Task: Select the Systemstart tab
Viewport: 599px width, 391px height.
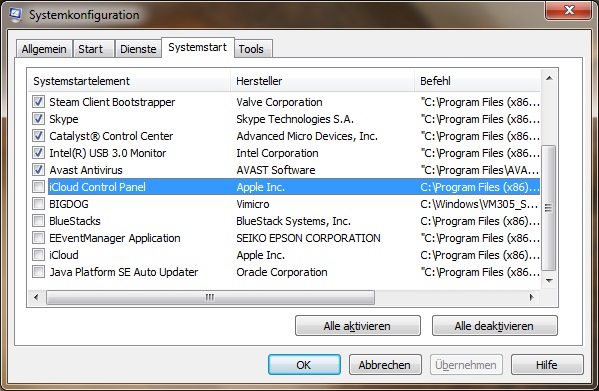Action: pyautogui.click(x=198, y=47)
